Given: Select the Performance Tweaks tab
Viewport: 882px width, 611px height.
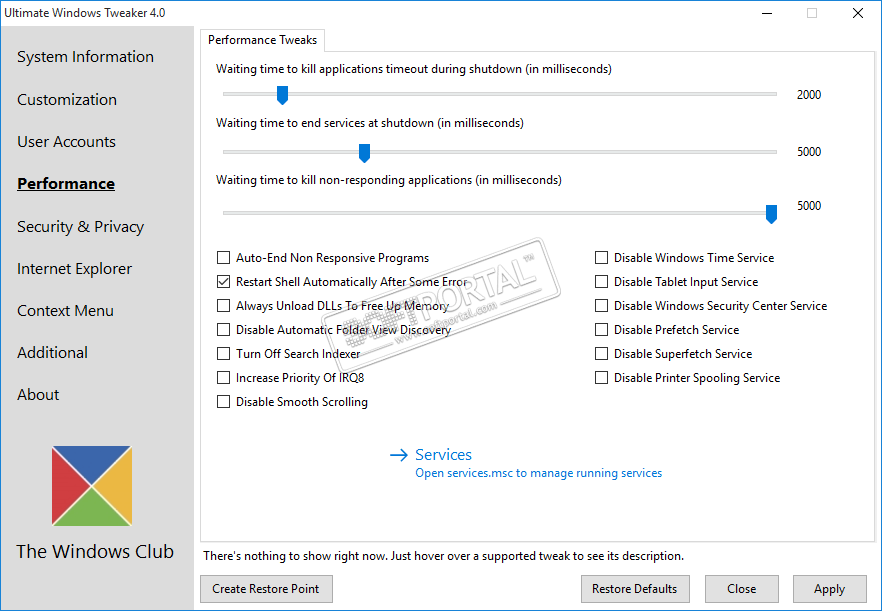Looking at the screenshot, I should [x=262, y=40].
